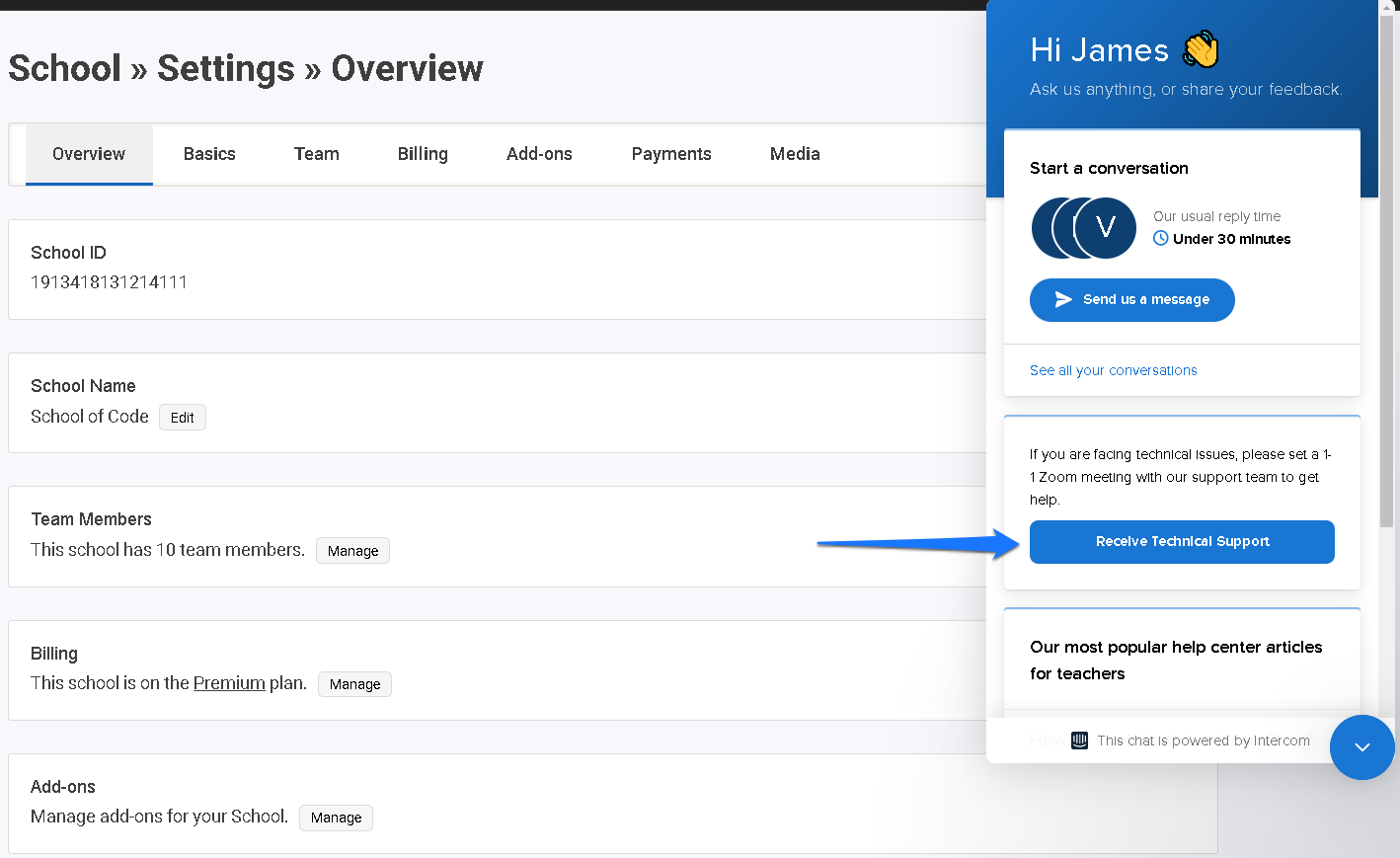Manage the team members

(352, 551)
